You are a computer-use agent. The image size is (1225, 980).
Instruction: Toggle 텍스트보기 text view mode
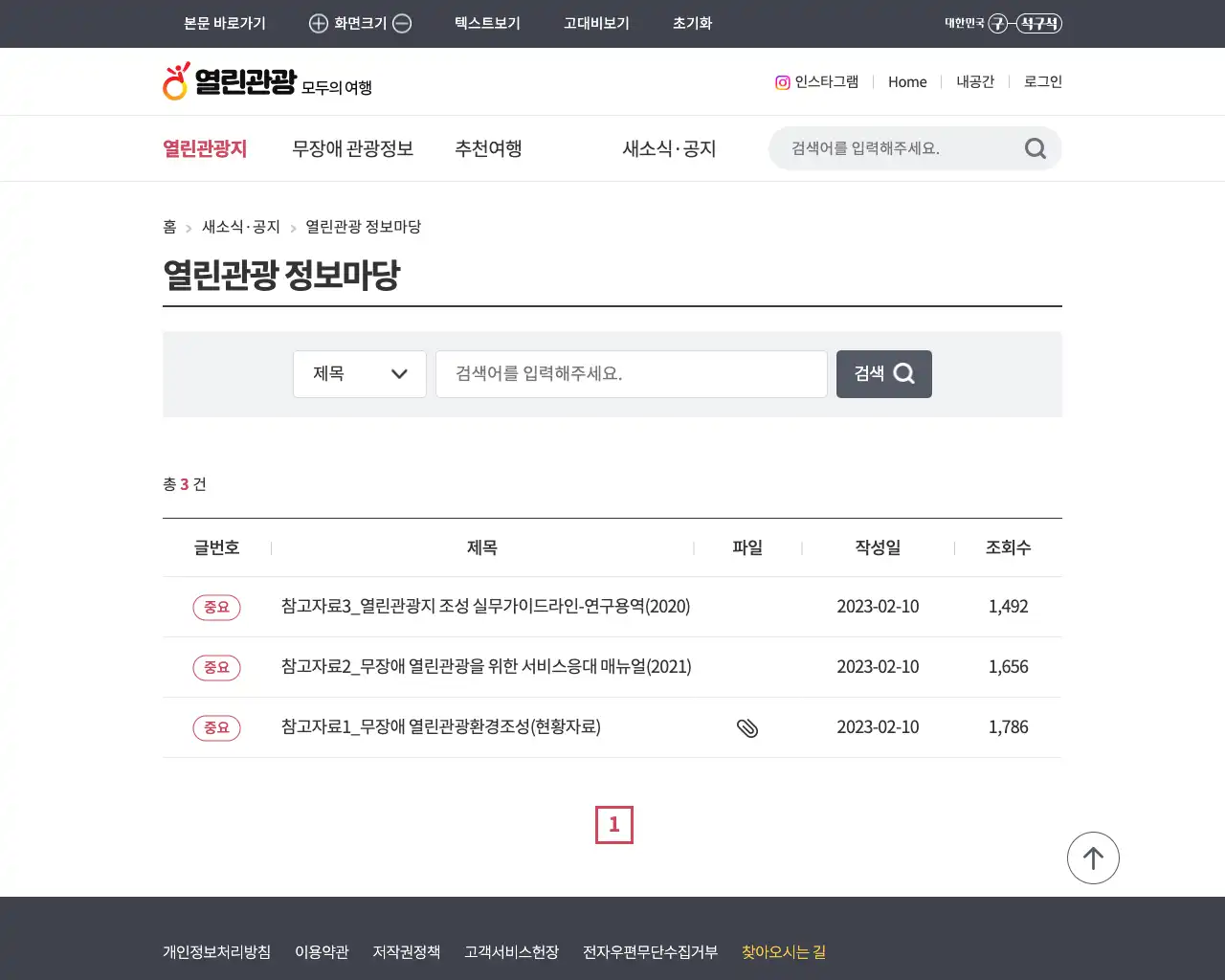[x=487, y=23]
